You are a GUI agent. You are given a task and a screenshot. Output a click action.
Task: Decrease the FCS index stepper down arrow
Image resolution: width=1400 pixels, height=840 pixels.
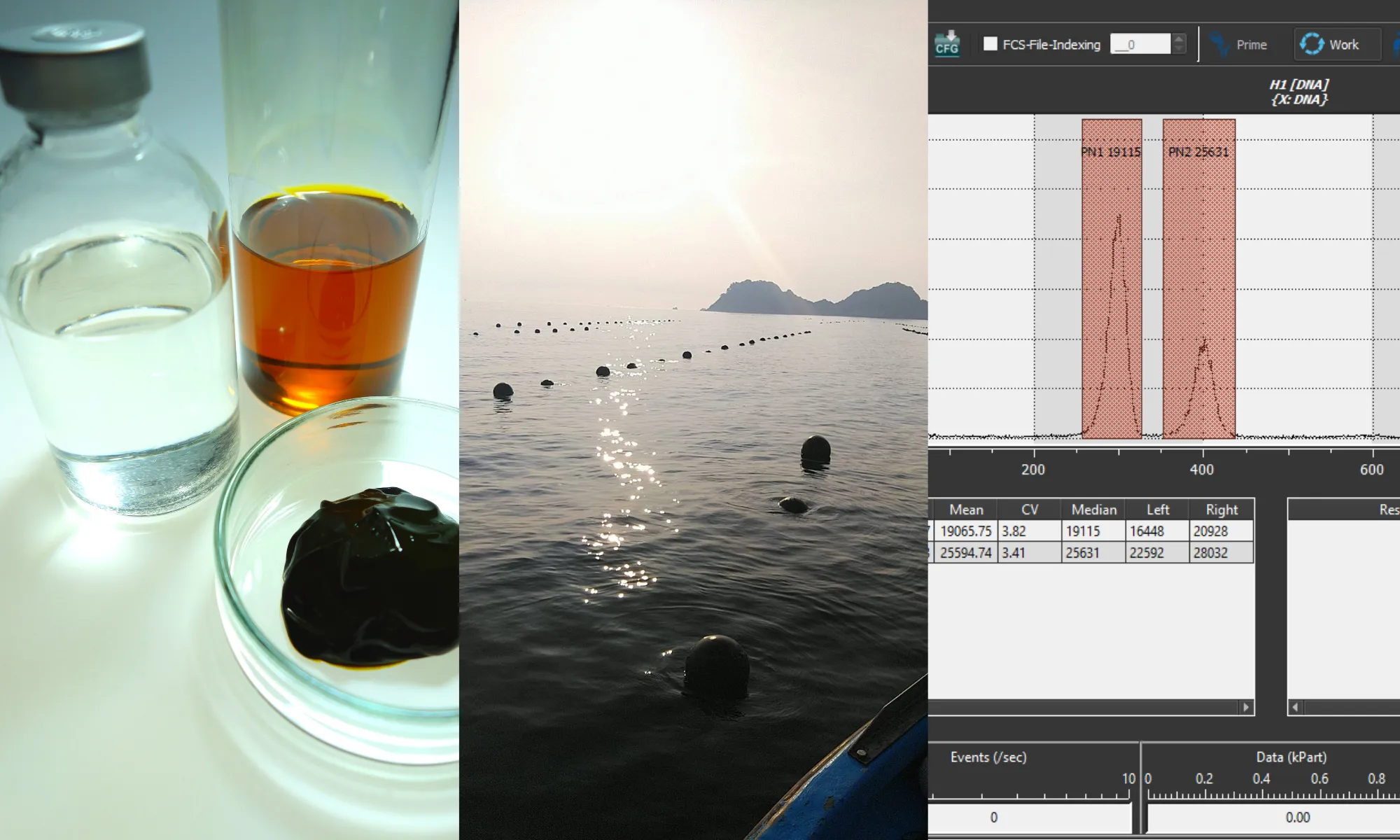1179,50
